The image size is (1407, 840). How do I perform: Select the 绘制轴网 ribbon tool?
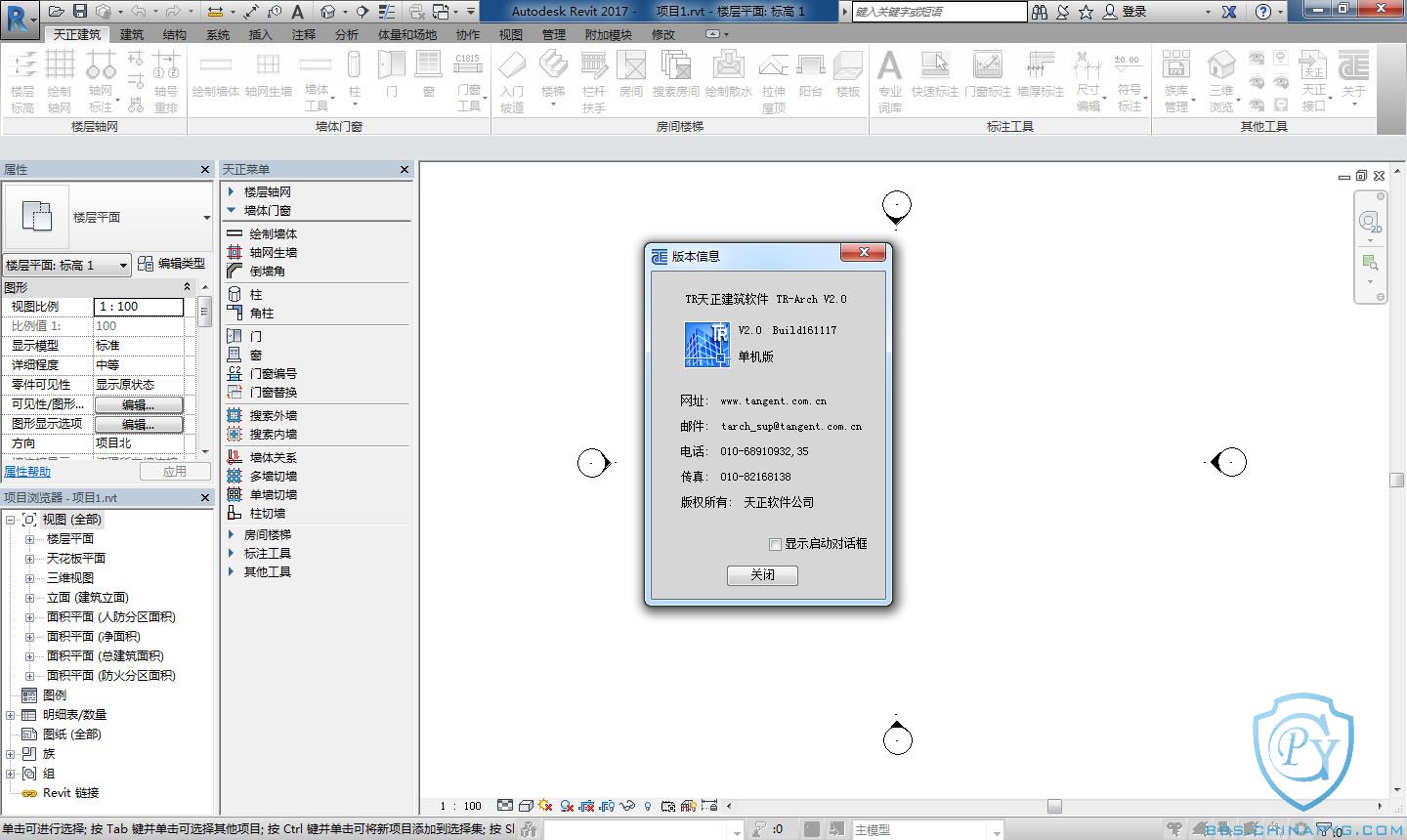click(60, 81)
